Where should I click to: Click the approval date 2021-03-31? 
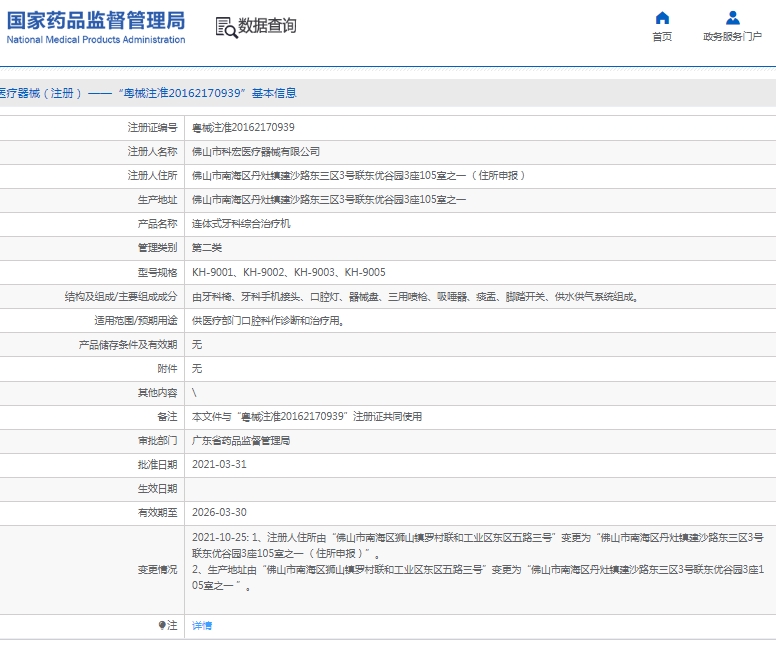click(x=219, y=464)
